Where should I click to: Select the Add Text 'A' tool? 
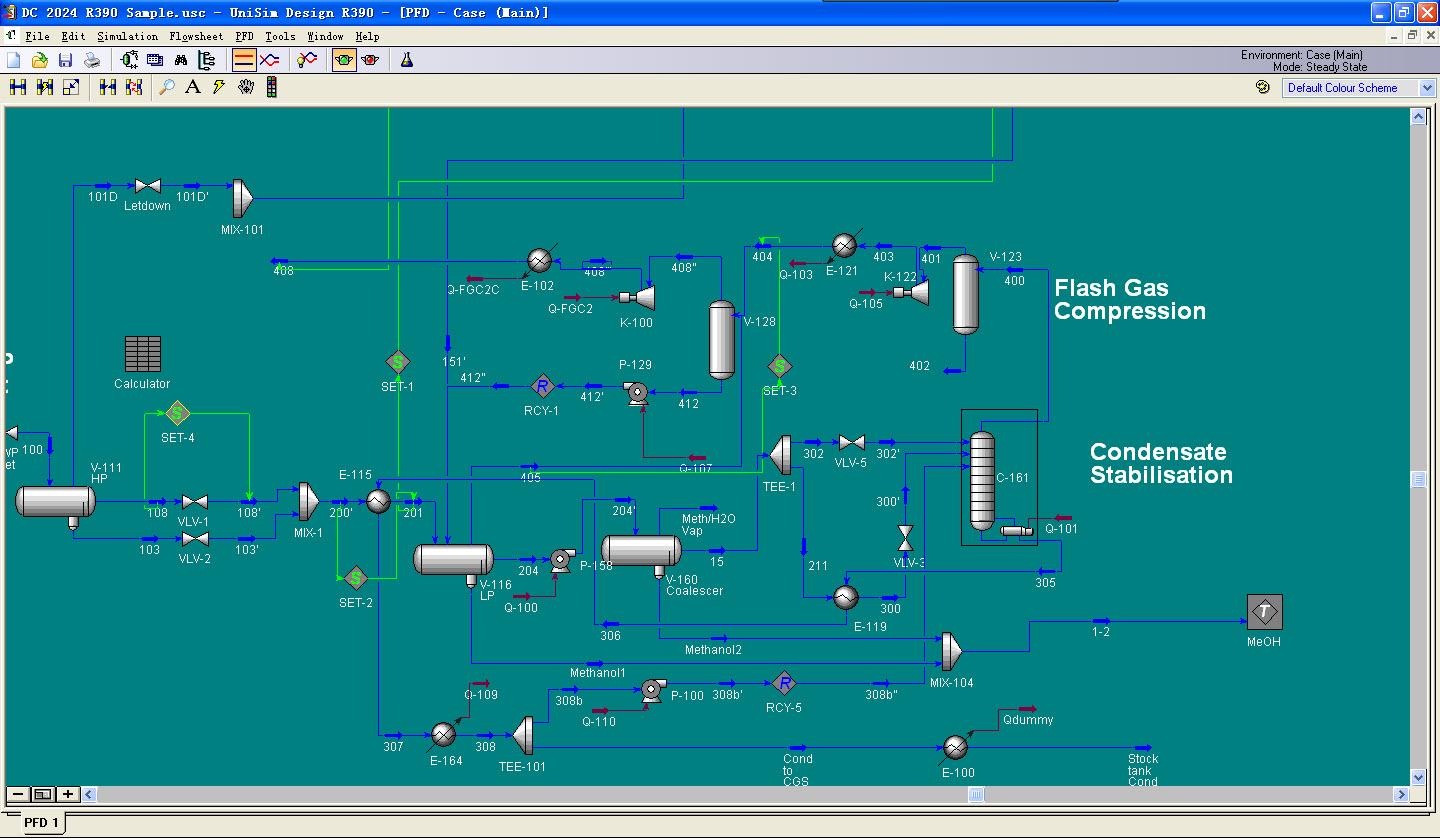193,88
